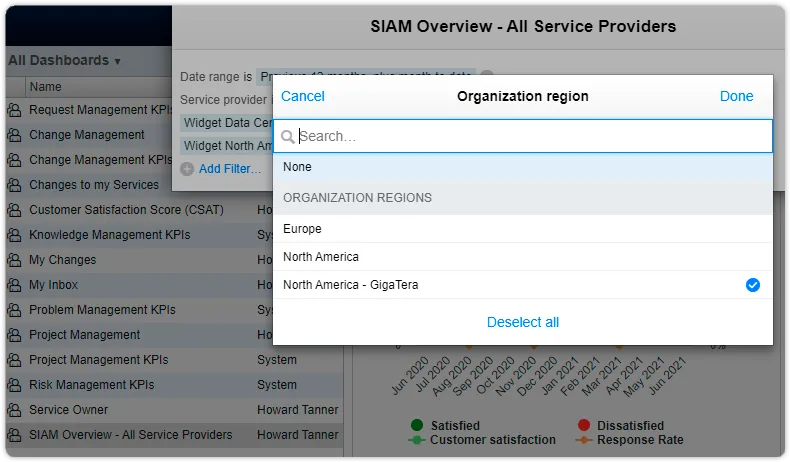Choose the None option in region list

click(522, 167)
